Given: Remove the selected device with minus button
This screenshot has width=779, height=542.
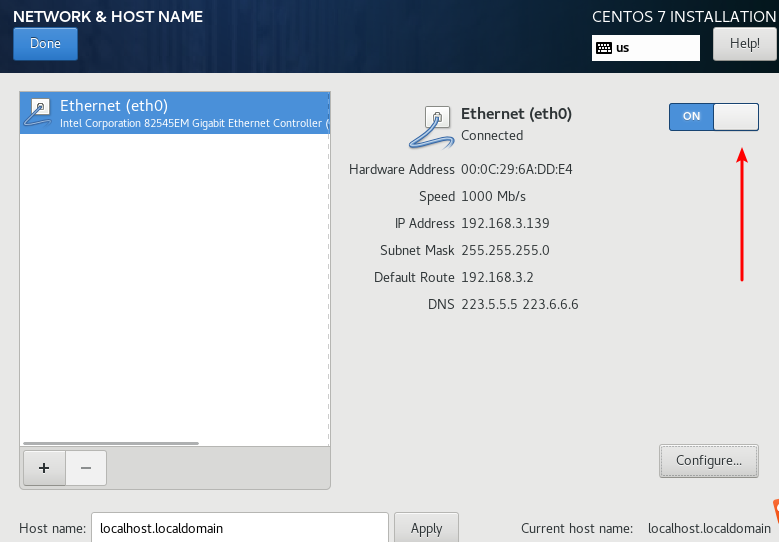Looking at the screenshot, I should click(x=86, y=467).
